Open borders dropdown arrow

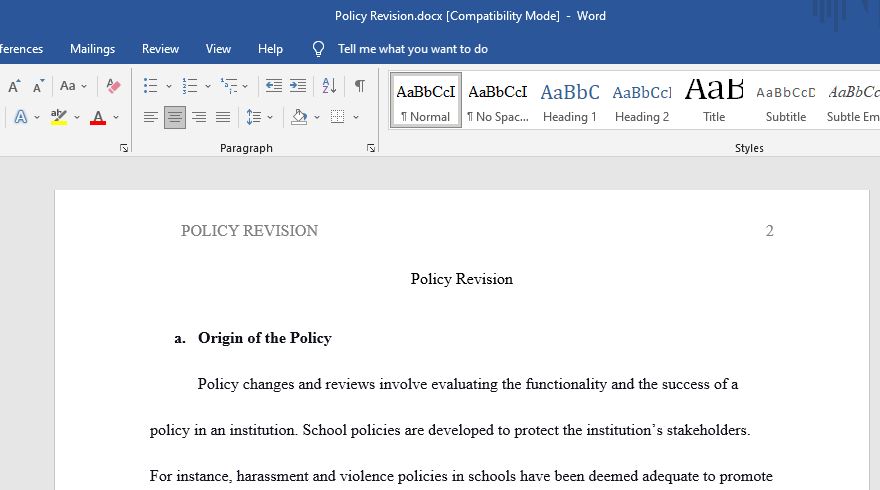tap(356, 117)
